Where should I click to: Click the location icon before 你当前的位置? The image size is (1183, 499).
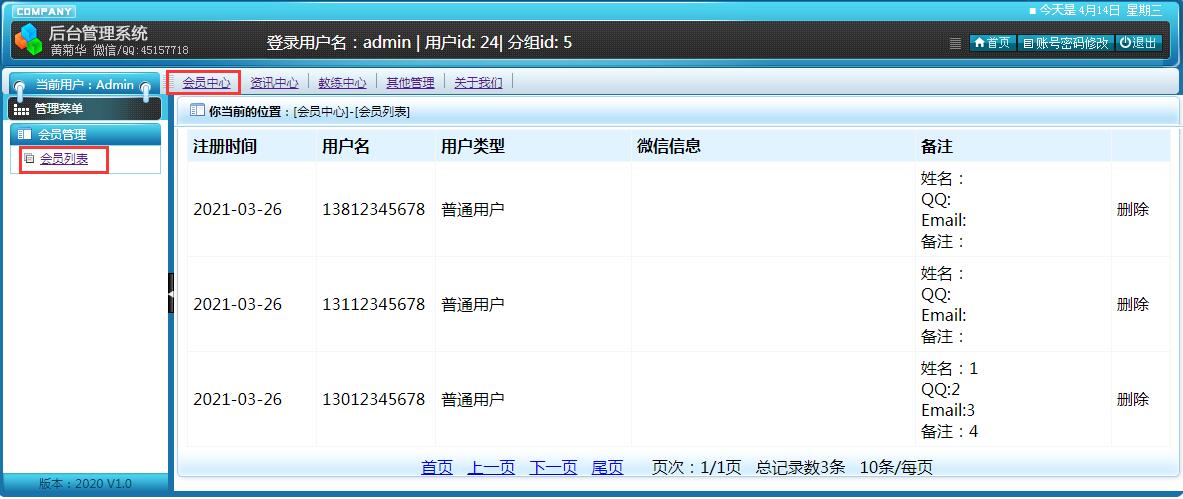click(197, 111)
